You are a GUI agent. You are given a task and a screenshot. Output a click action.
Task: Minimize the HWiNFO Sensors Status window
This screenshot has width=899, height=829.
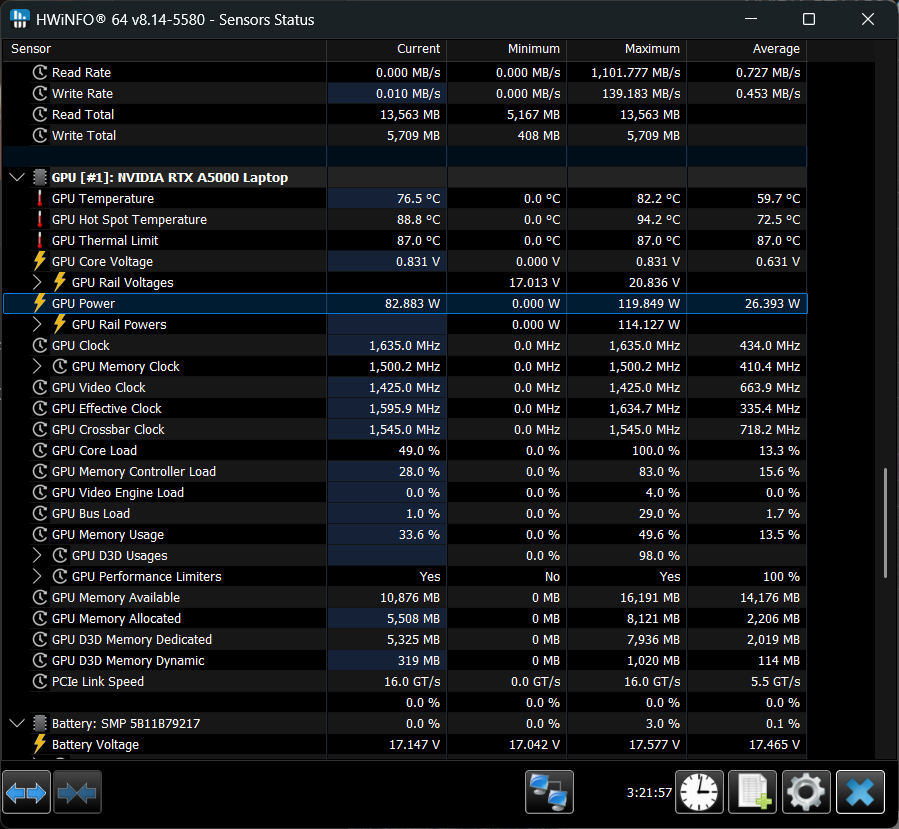click(x=751, y=19)
